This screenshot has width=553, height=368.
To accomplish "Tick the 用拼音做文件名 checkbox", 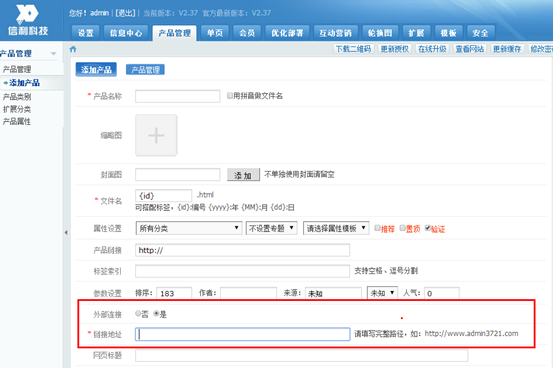I will [x=230, y=96].
